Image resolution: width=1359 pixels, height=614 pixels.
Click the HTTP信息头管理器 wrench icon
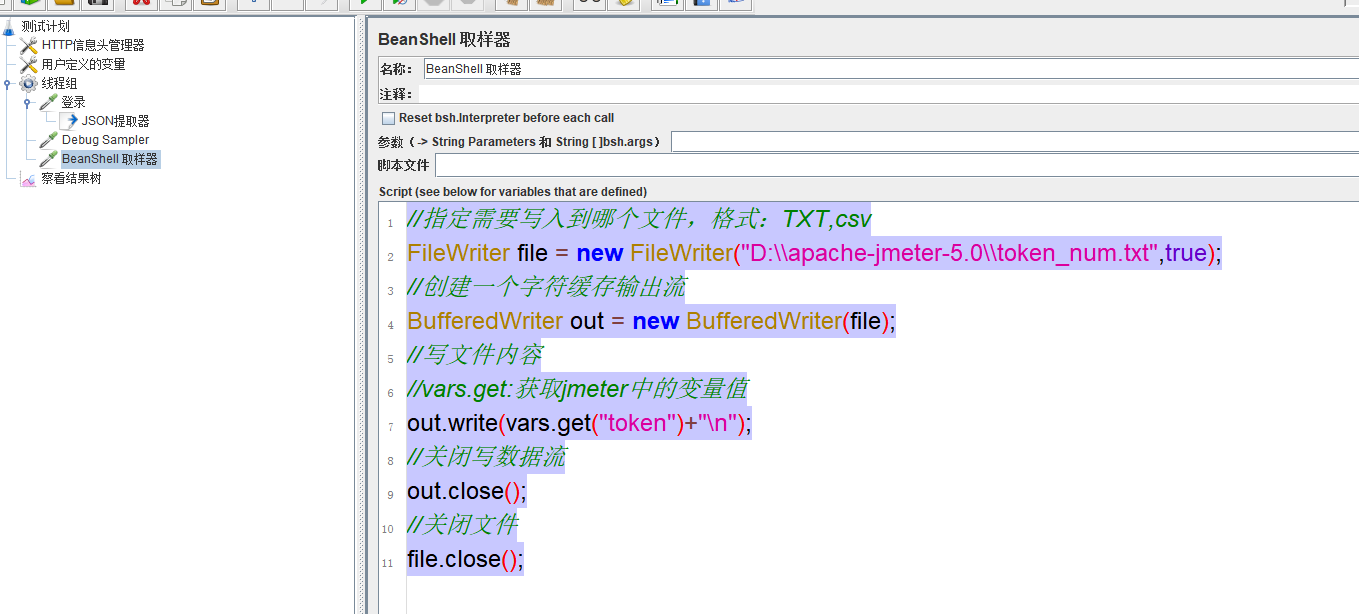coord(29,46)
